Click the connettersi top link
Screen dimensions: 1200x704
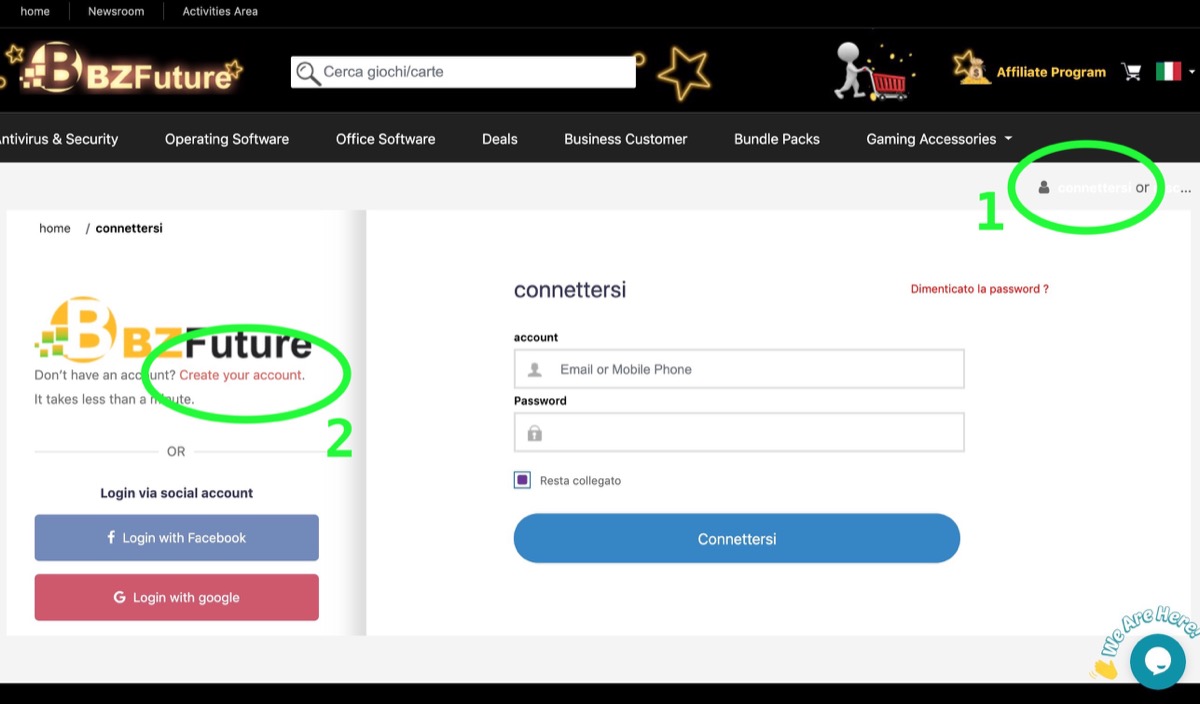click(x=1094, y=188)
